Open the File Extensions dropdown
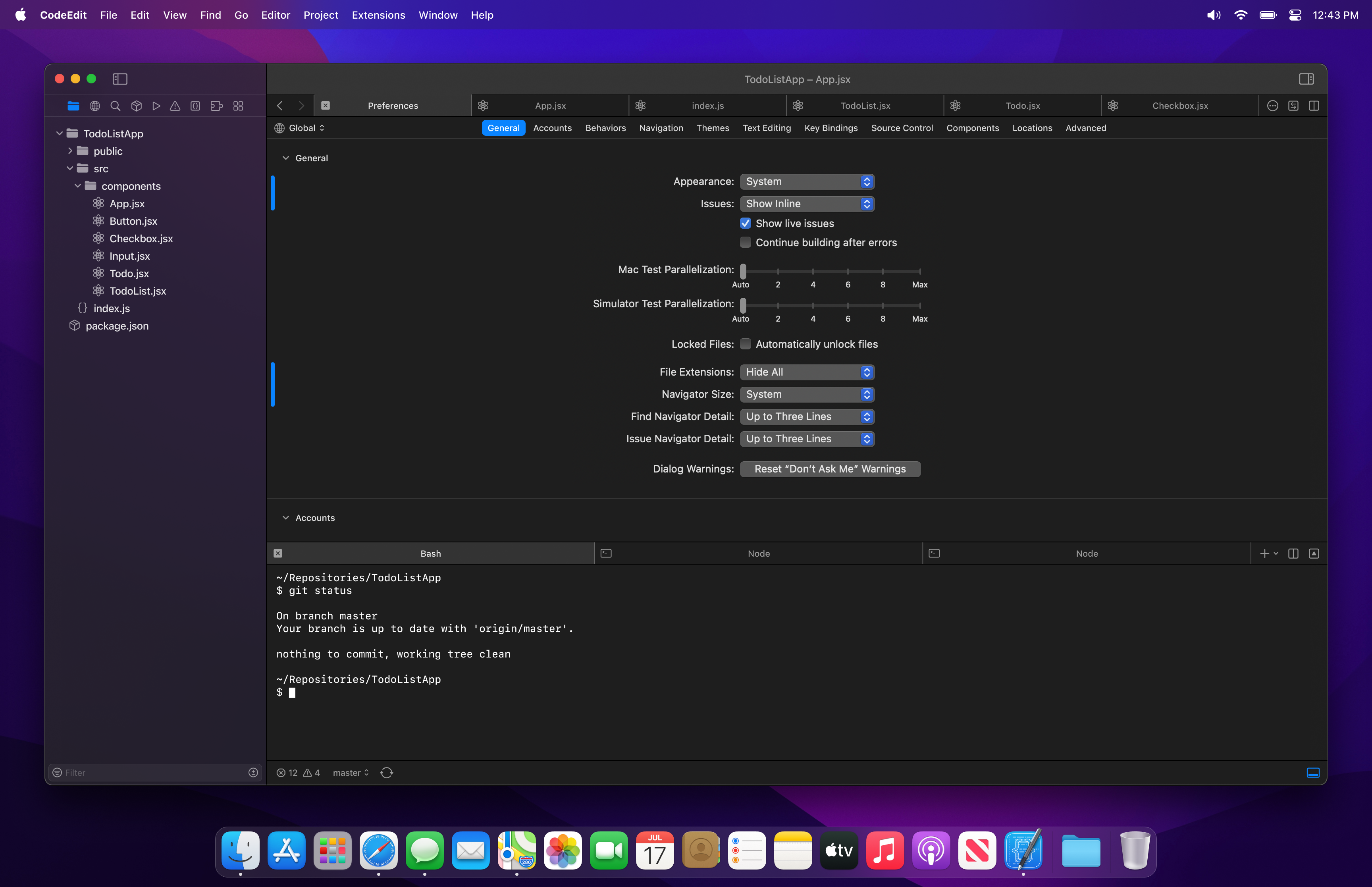Screen dimensions: 1372x887 pyautogui.click(x=807, y=372)
